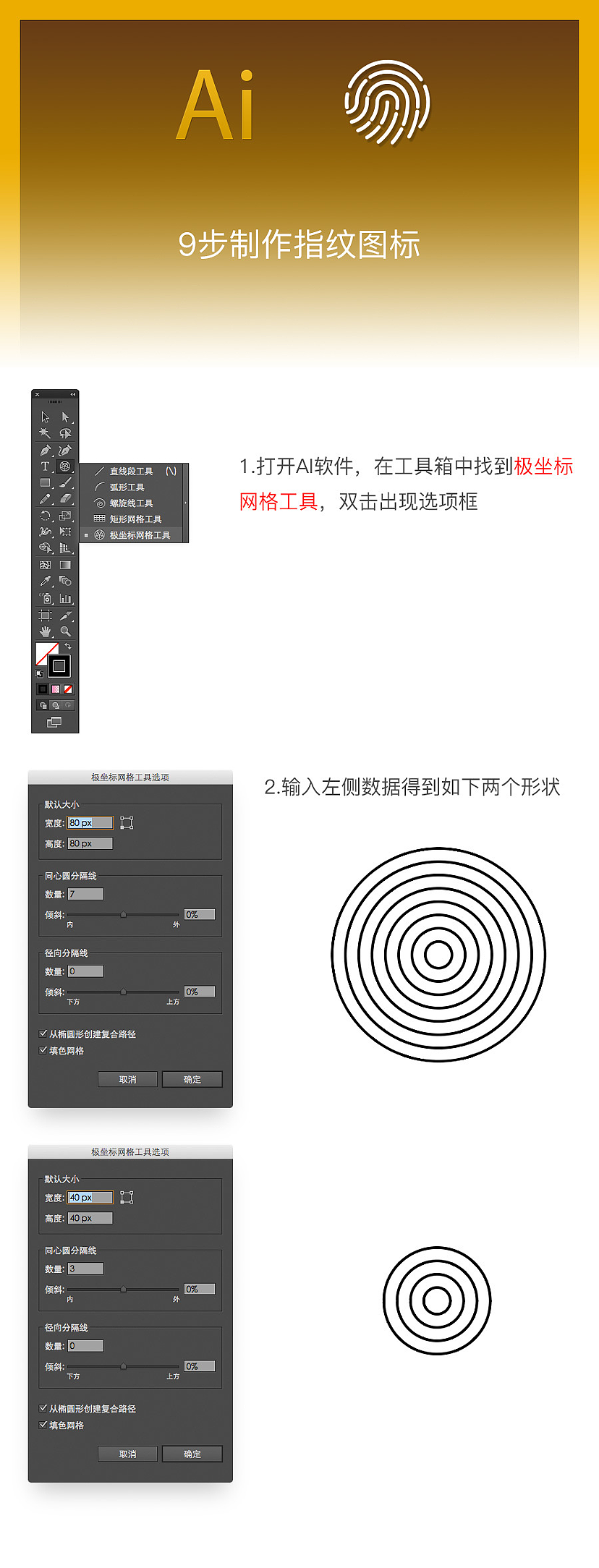Select the Symbol Sprayer tool

tap(45, 599)
